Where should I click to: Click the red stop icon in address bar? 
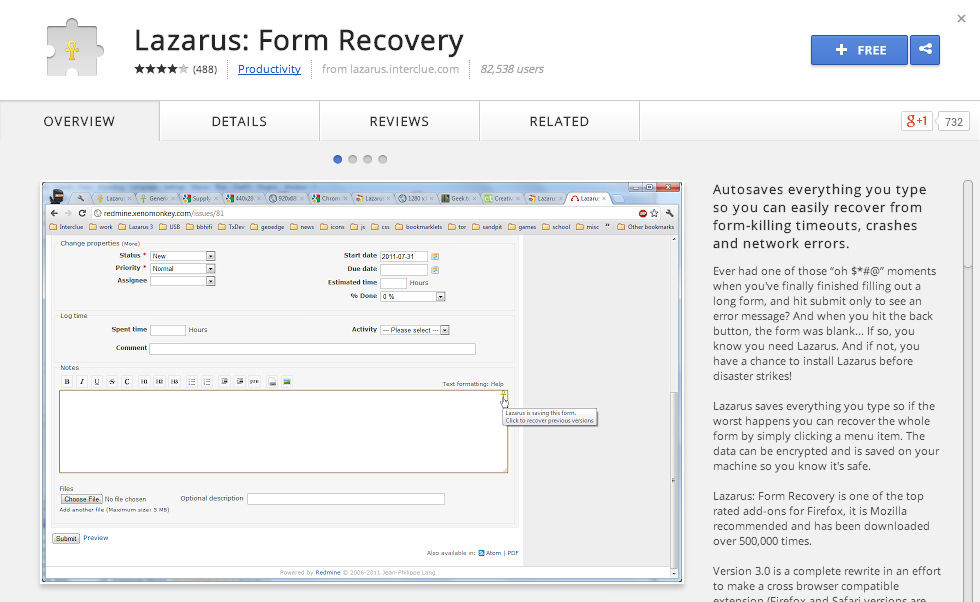click(x=642, y=213)
